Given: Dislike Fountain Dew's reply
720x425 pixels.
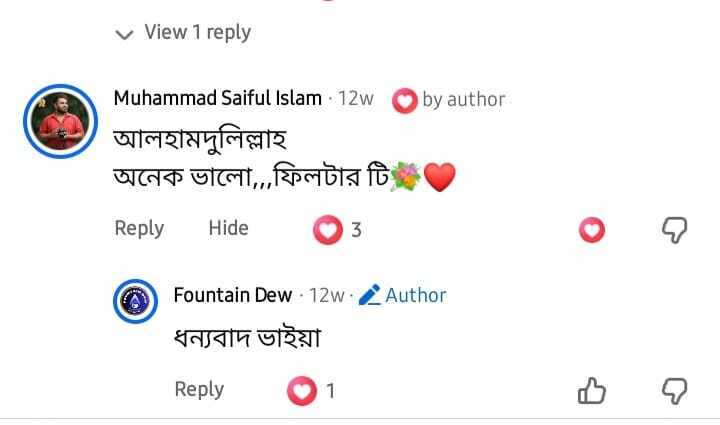Looking at the screenshot, I should [674, 391].
